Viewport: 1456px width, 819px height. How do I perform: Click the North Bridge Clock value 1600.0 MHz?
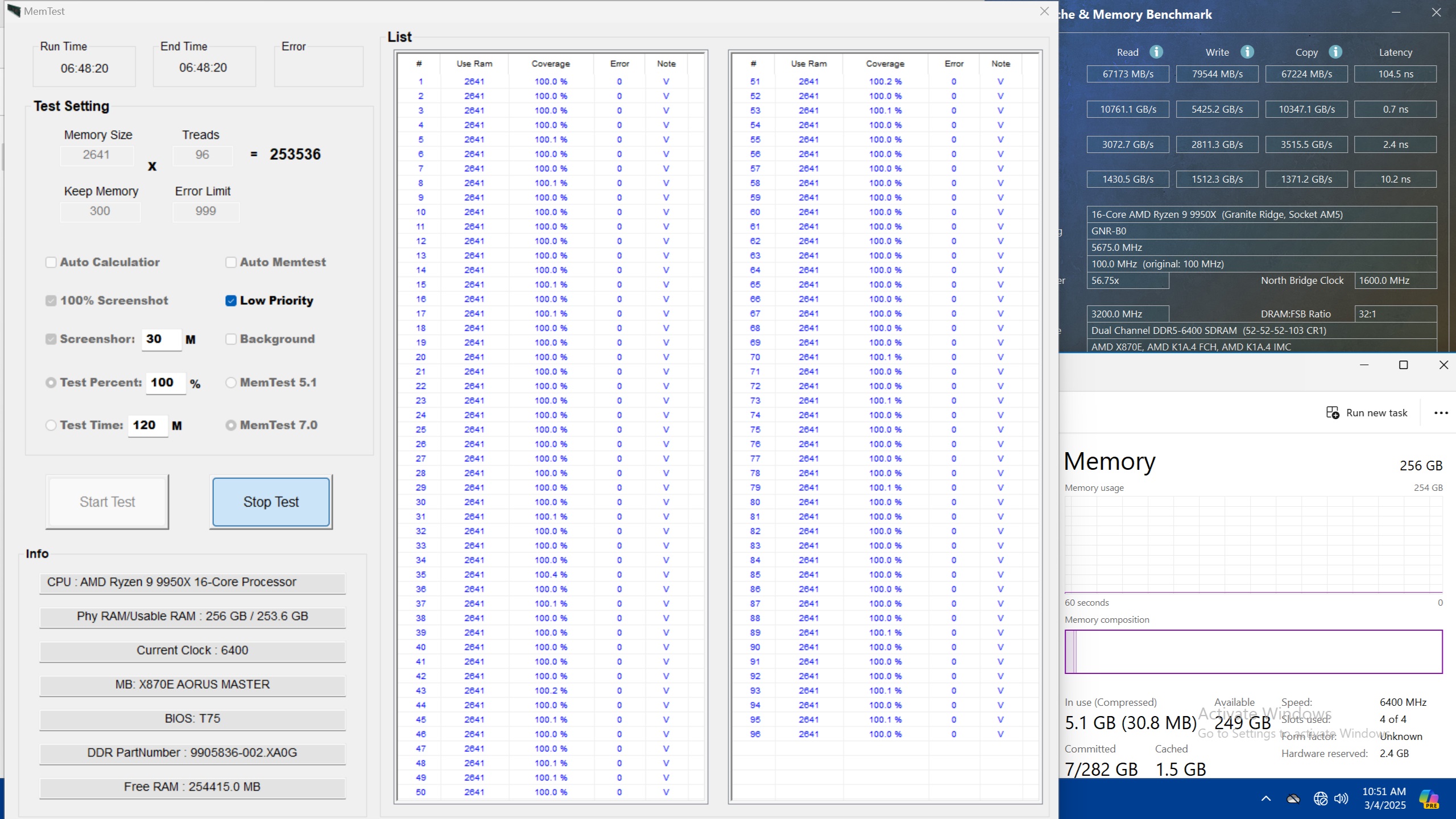click(x=1396, y=280)
